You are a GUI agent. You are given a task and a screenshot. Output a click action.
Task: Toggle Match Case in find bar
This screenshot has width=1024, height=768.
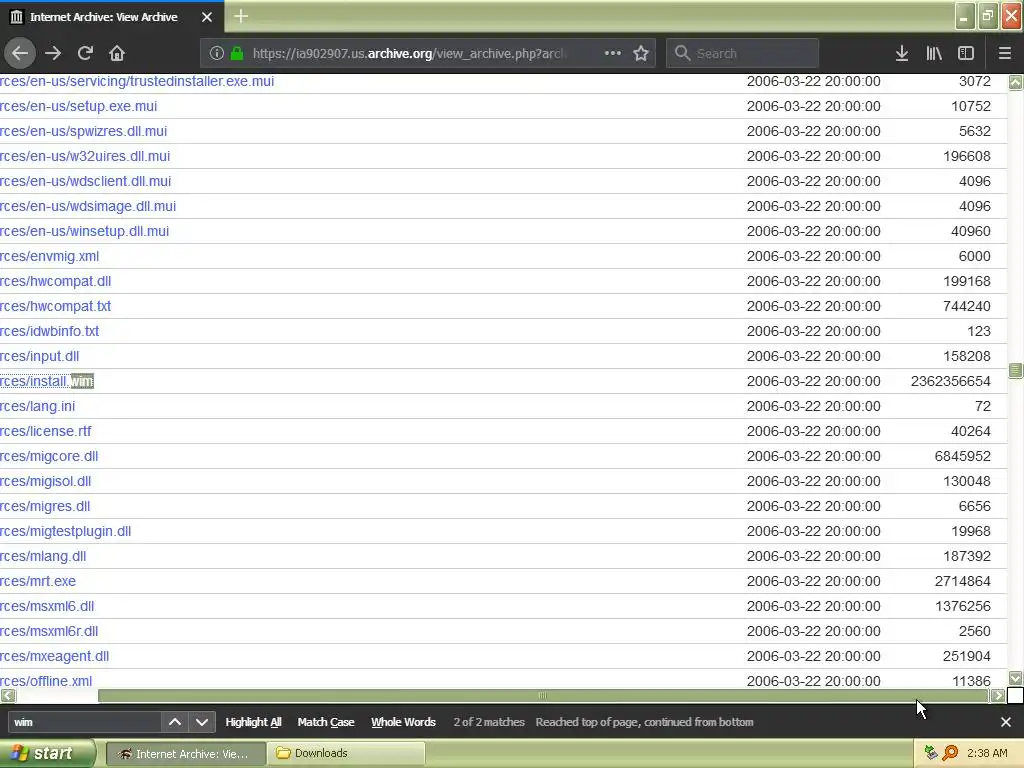click(x=326, y=722)
